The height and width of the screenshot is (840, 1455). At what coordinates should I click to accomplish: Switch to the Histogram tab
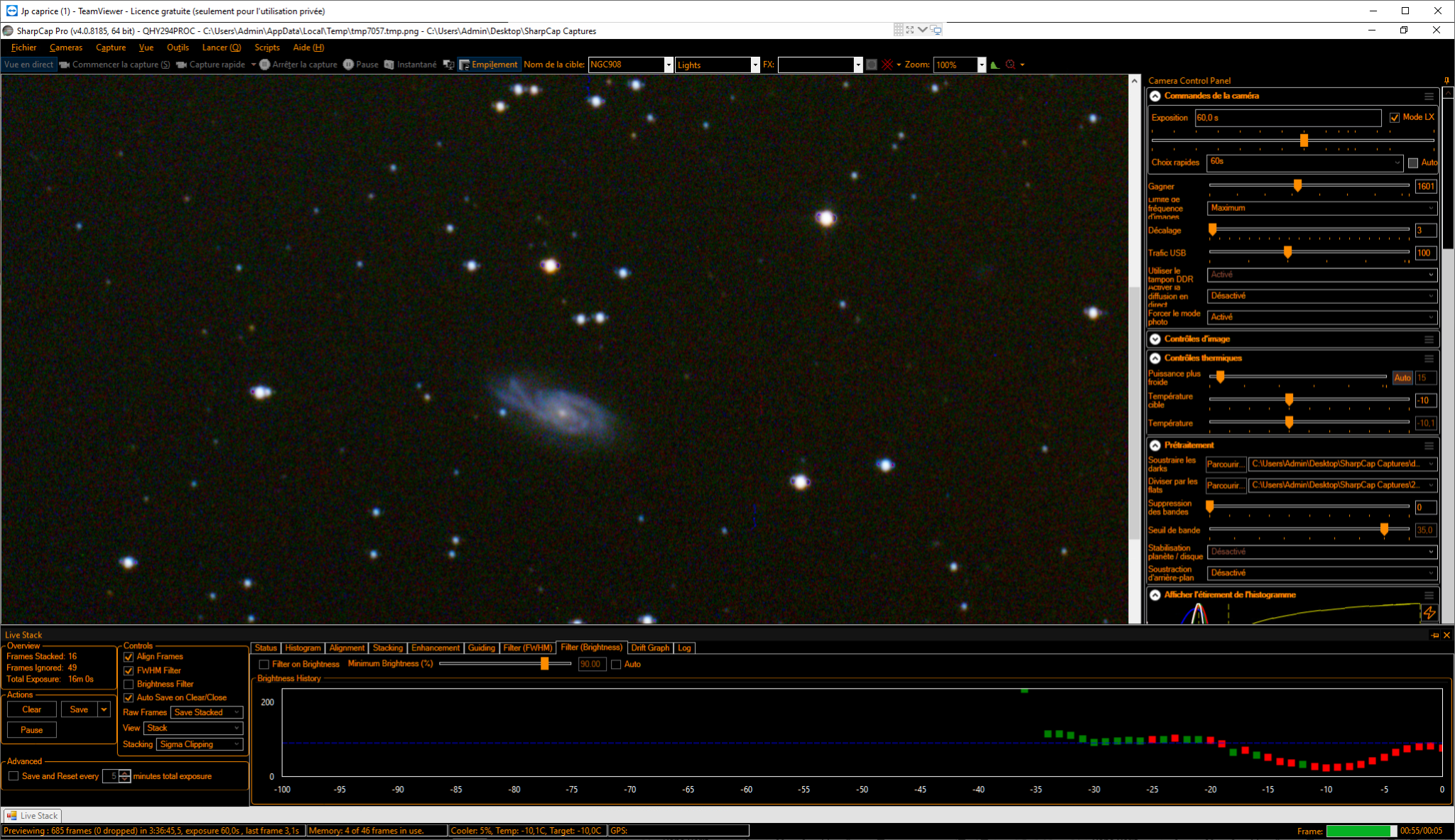tap(303, 648)
